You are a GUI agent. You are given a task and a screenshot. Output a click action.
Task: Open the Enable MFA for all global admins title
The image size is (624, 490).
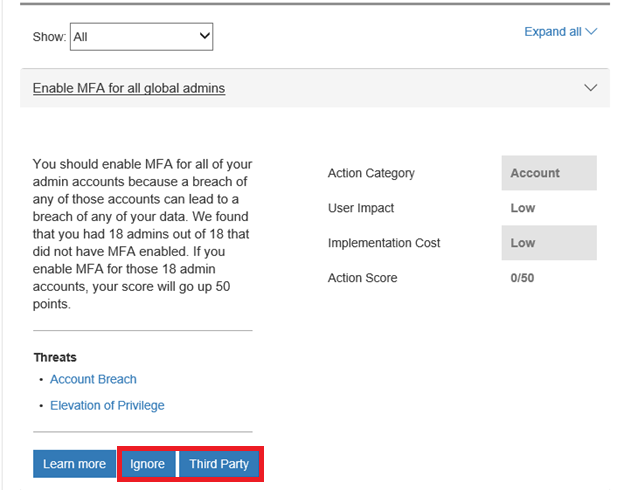[129, 88]
